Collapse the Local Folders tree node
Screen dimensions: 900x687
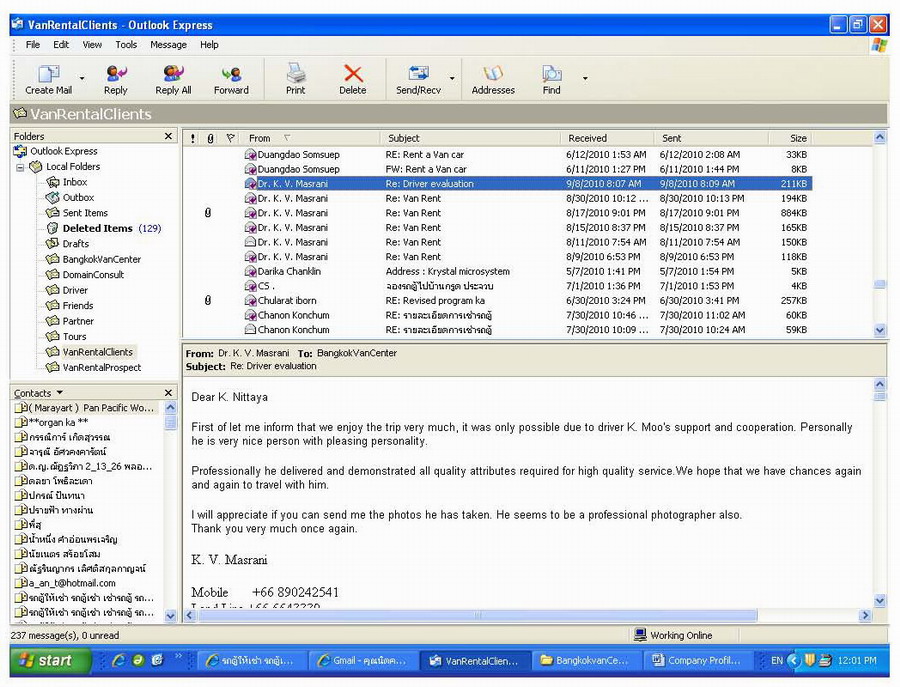[20, 167]
